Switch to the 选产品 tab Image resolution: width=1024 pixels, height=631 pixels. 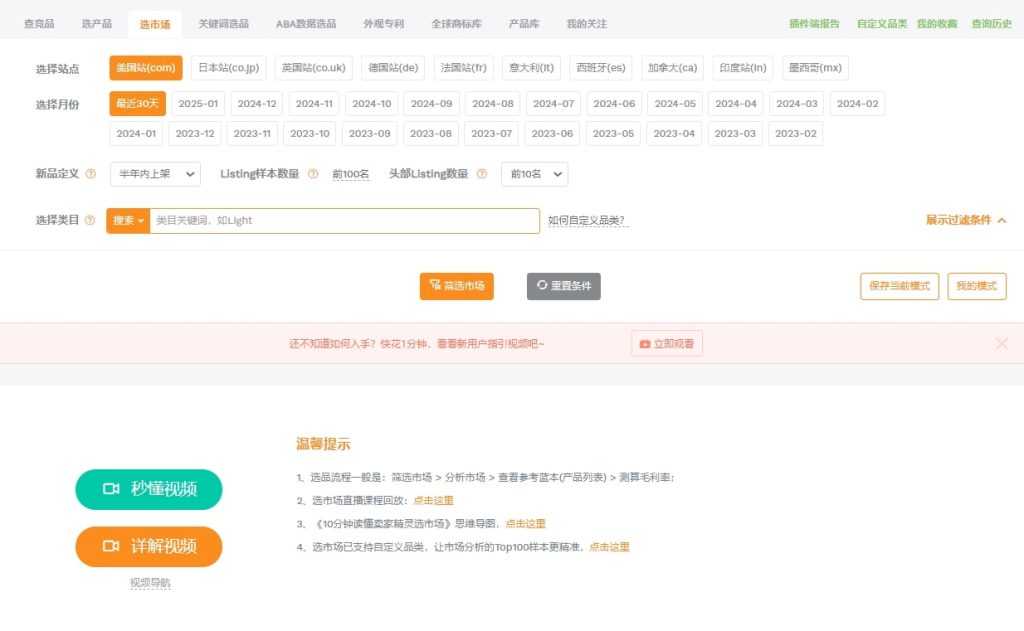tap(95, 22)
